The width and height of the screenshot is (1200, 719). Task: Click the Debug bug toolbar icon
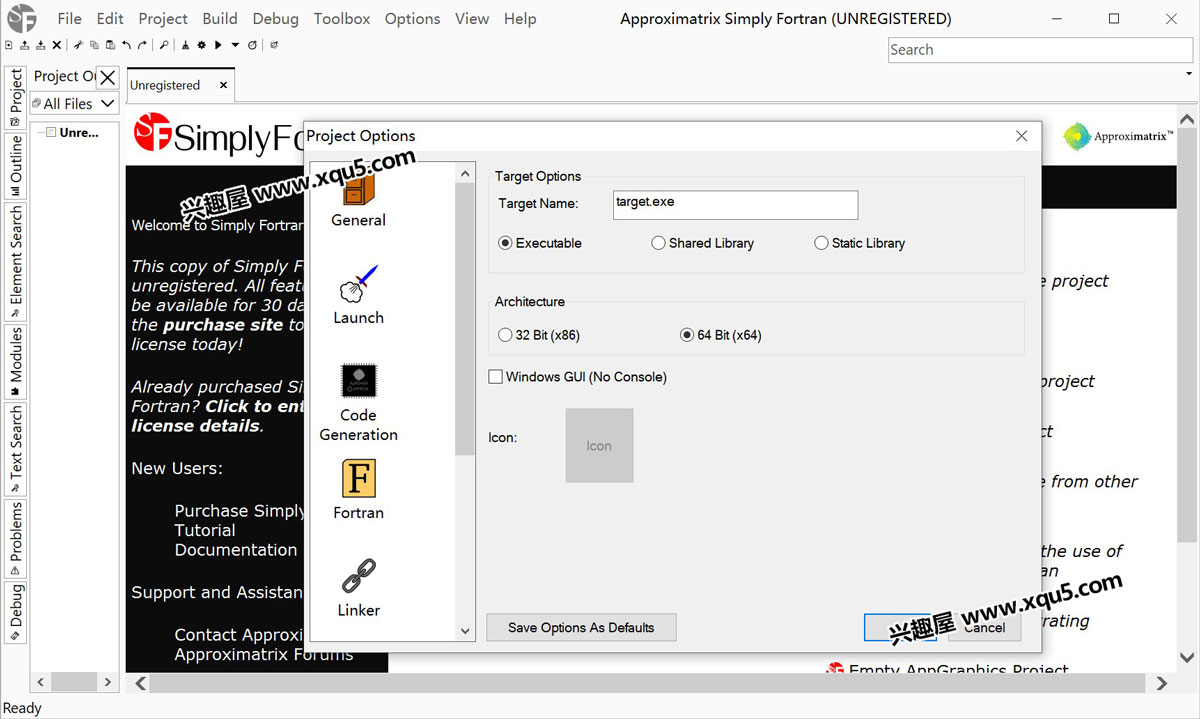click(x=252, y=45)
